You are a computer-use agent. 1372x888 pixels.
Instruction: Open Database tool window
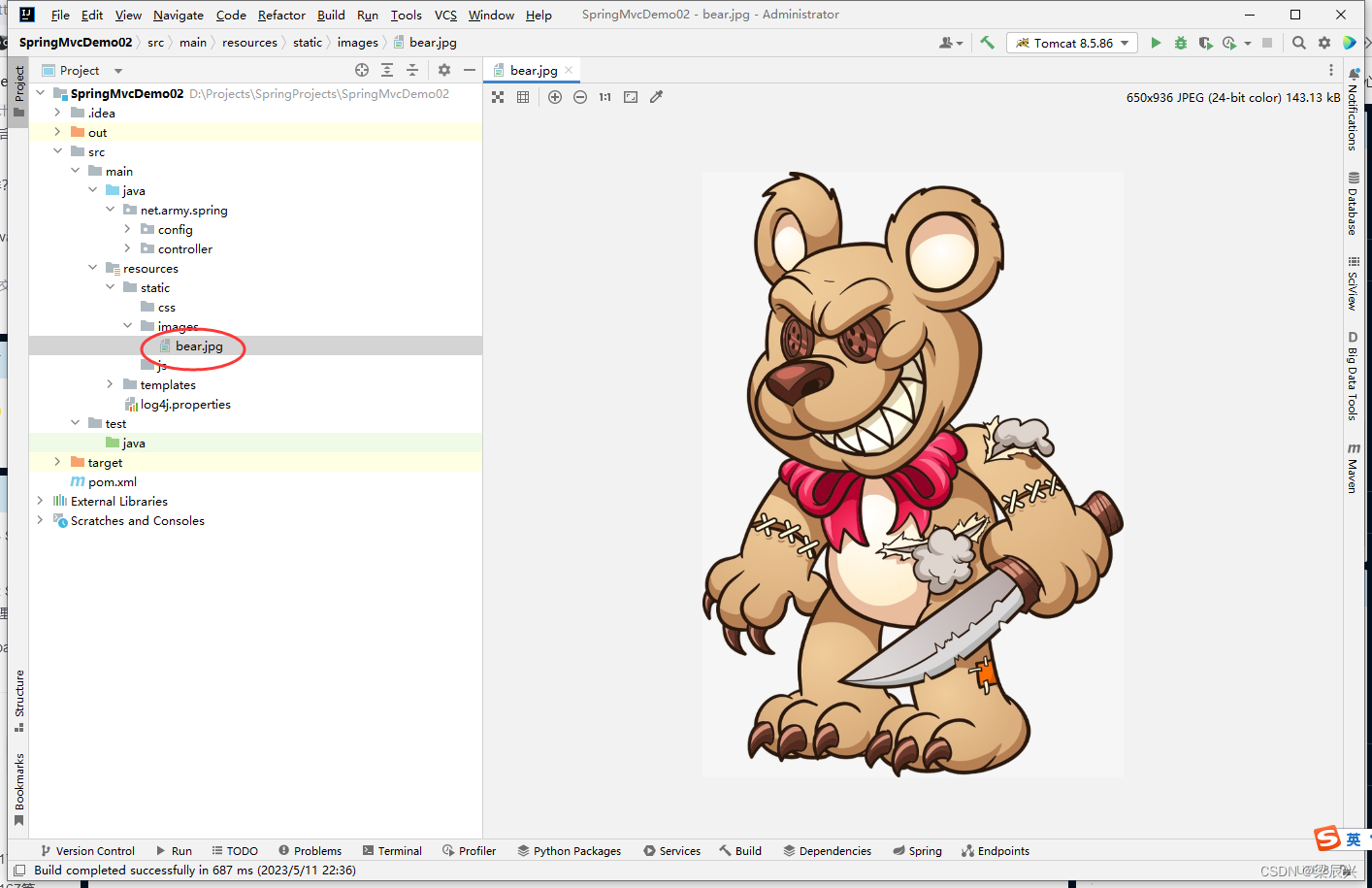click(1353, 204)
